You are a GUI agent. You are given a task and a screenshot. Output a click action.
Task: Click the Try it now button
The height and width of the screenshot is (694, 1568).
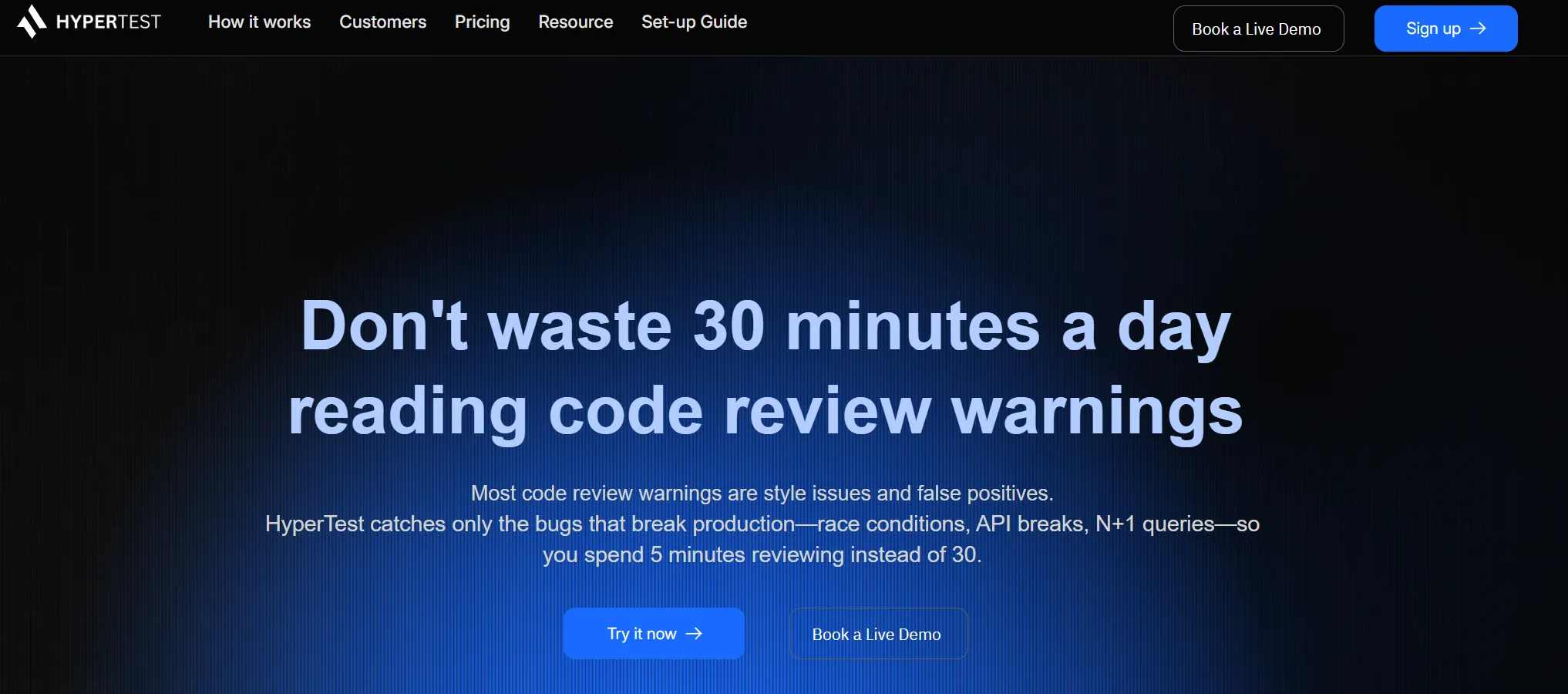point(653,633)
